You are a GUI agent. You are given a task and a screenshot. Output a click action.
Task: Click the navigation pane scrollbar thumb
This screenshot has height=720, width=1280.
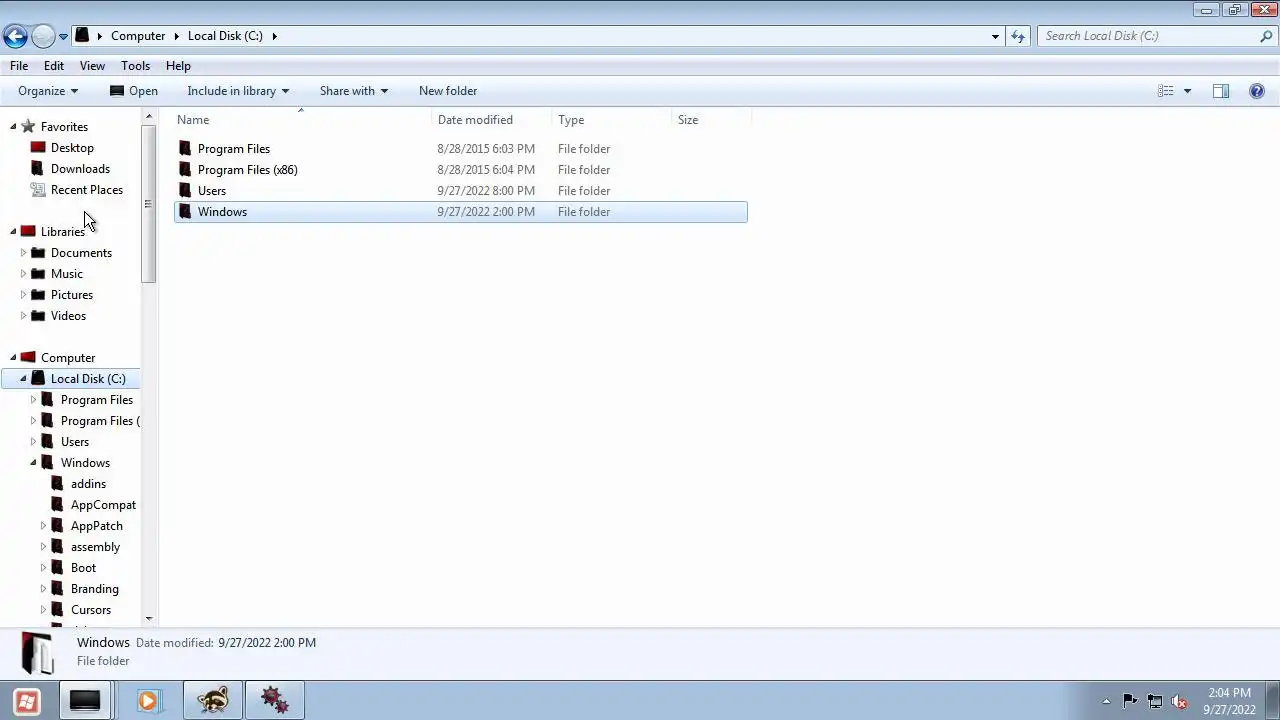point(149,205)
